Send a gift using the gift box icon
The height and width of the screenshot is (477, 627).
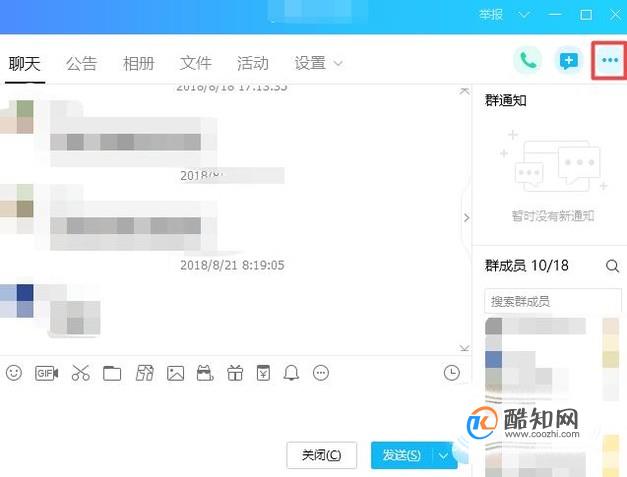click(x=235, y=373)
